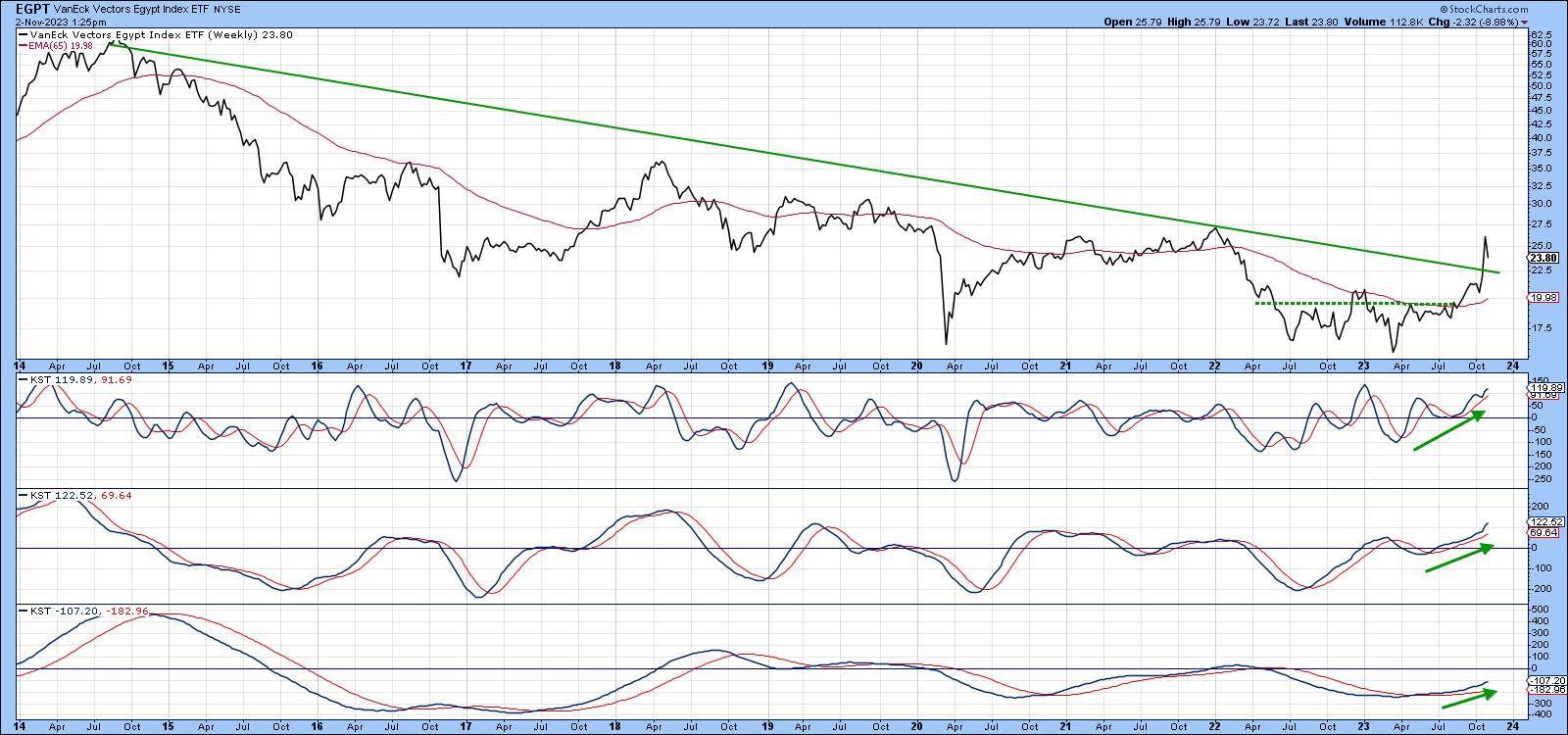Click the green dotted horizontal resistance line

point(1352,304)
